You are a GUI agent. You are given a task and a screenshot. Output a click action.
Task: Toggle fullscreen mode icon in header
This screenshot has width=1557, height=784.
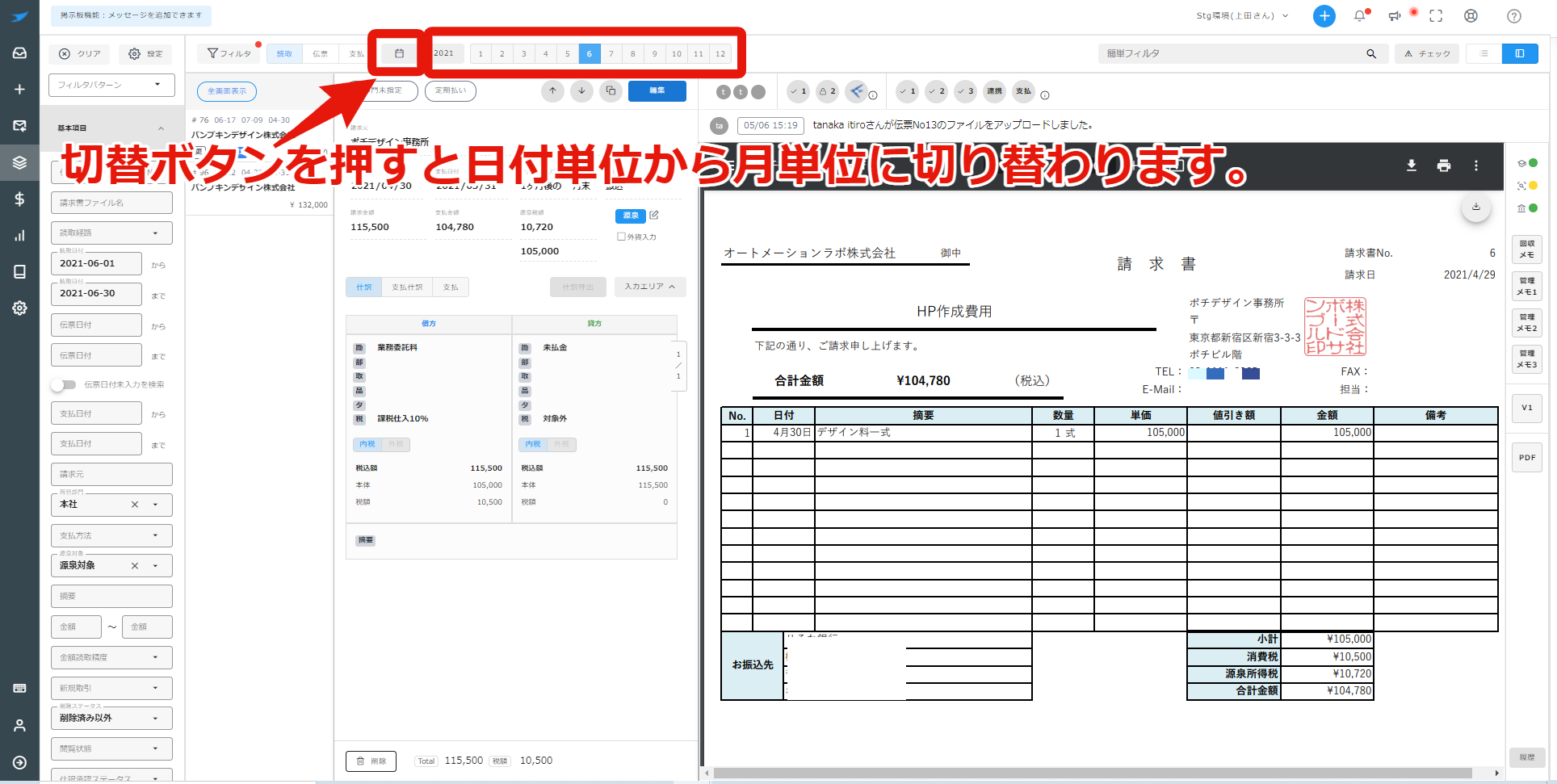point(1436,16)
